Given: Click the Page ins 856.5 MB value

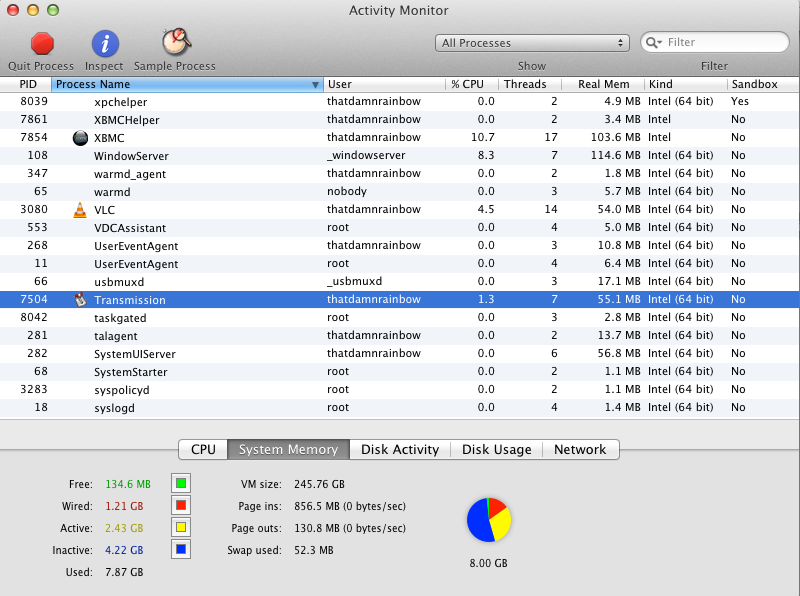Looking at the screenshot, I should (x=350, y=506).
